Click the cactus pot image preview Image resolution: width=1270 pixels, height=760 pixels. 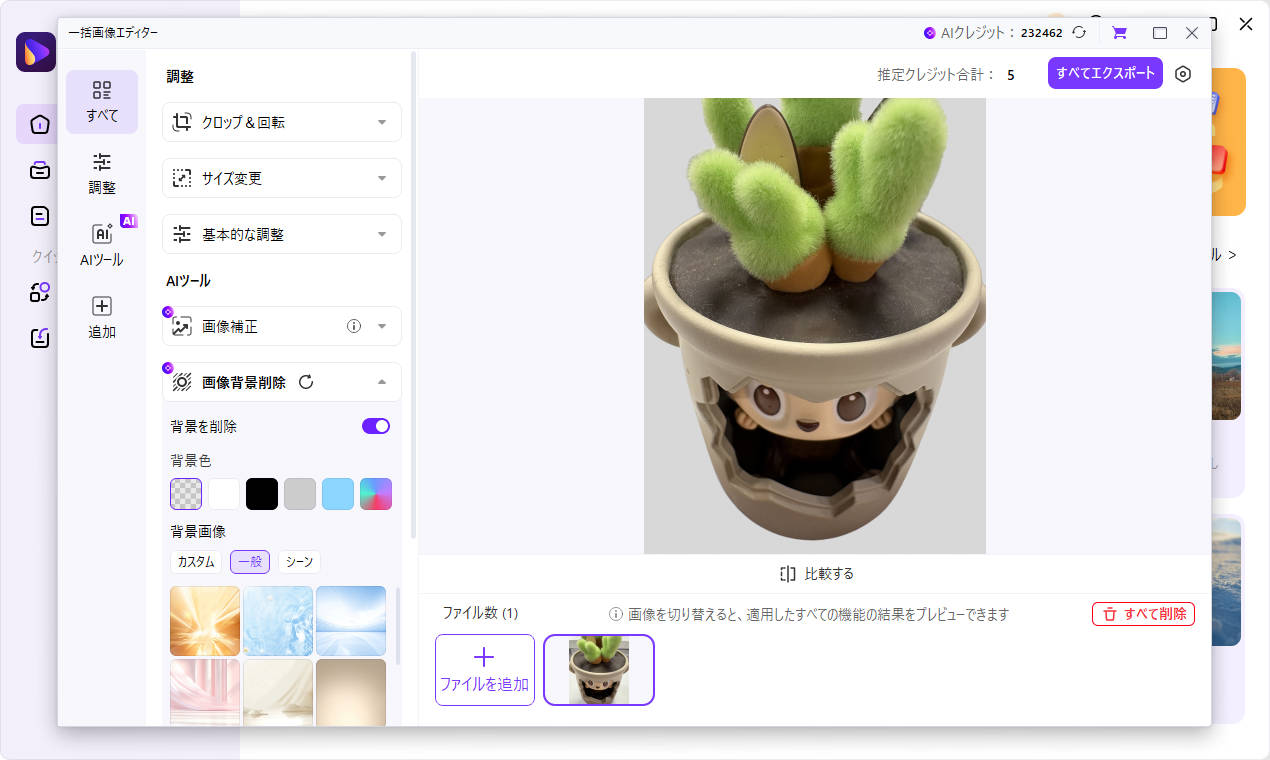(x=815, y=326)
